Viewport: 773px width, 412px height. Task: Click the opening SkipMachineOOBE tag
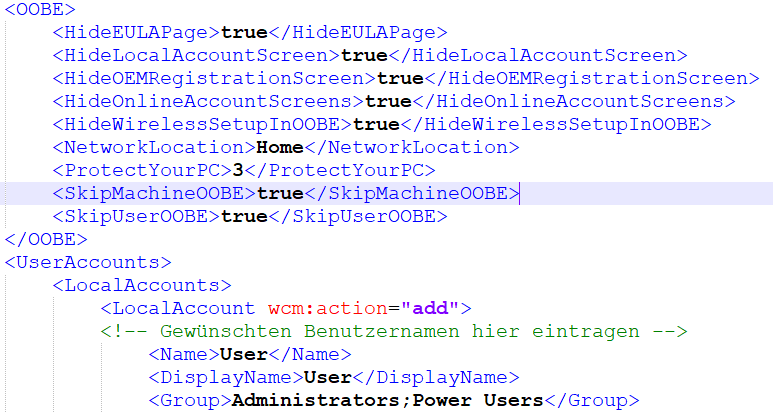coord(155,193)
